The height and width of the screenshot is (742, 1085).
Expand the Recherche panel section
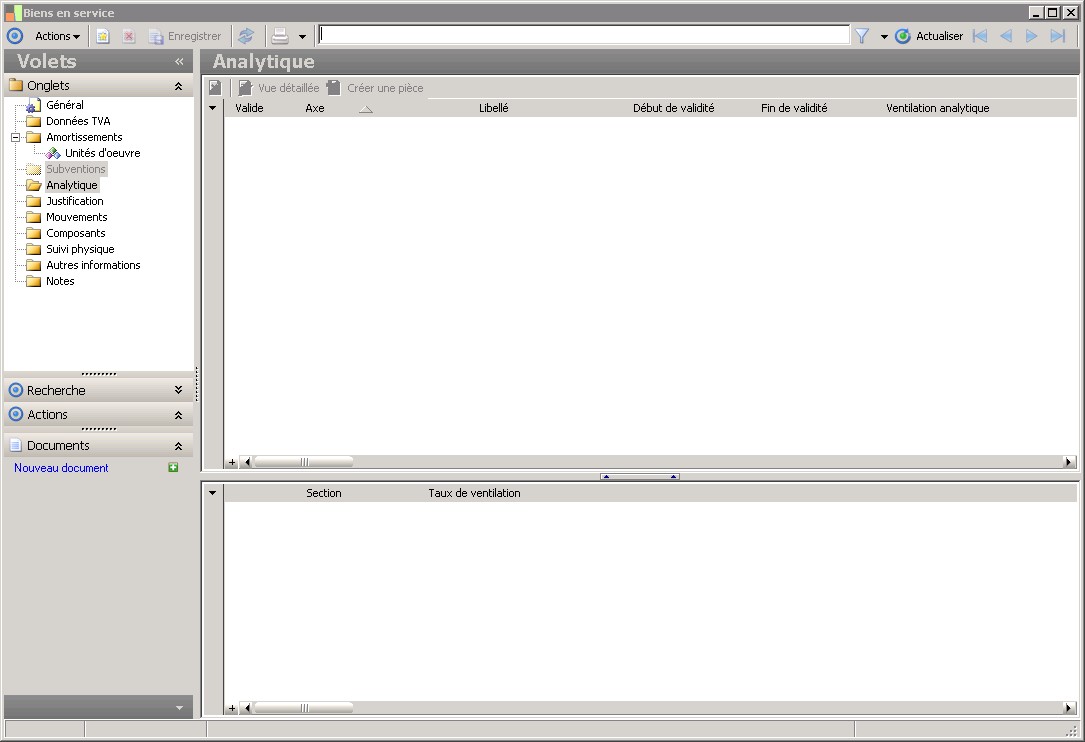point(179,390)
